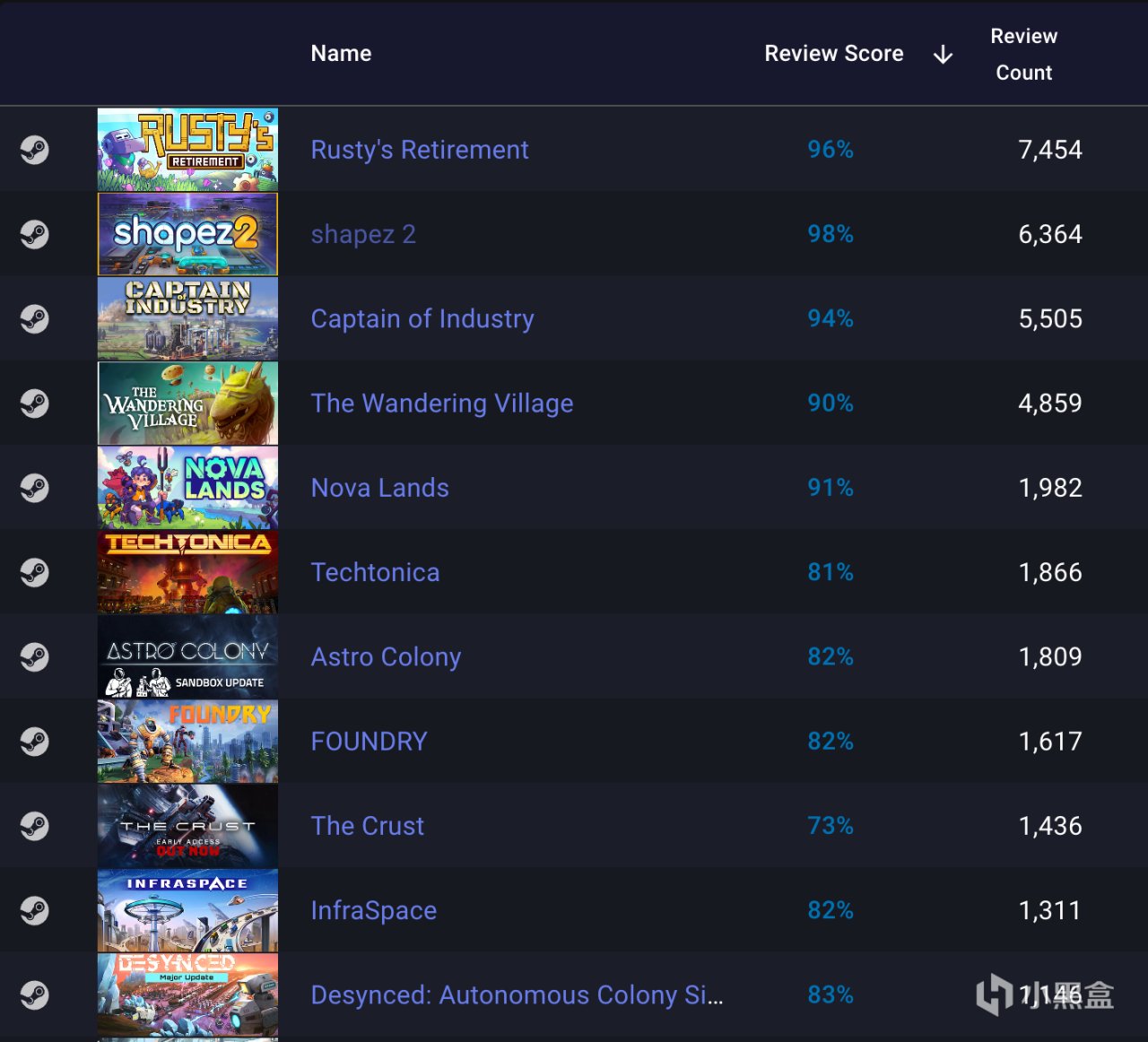Screen dimensions: 1148x1042
Task: Open the Captain of Industry cover image
Action: [187, 319]
